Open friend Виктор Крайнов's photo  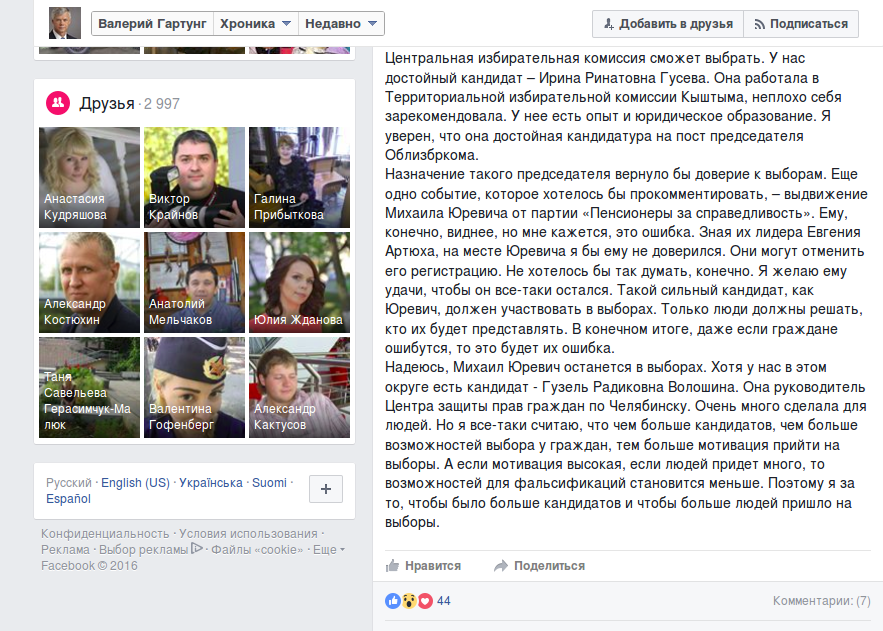pos(194,177)
